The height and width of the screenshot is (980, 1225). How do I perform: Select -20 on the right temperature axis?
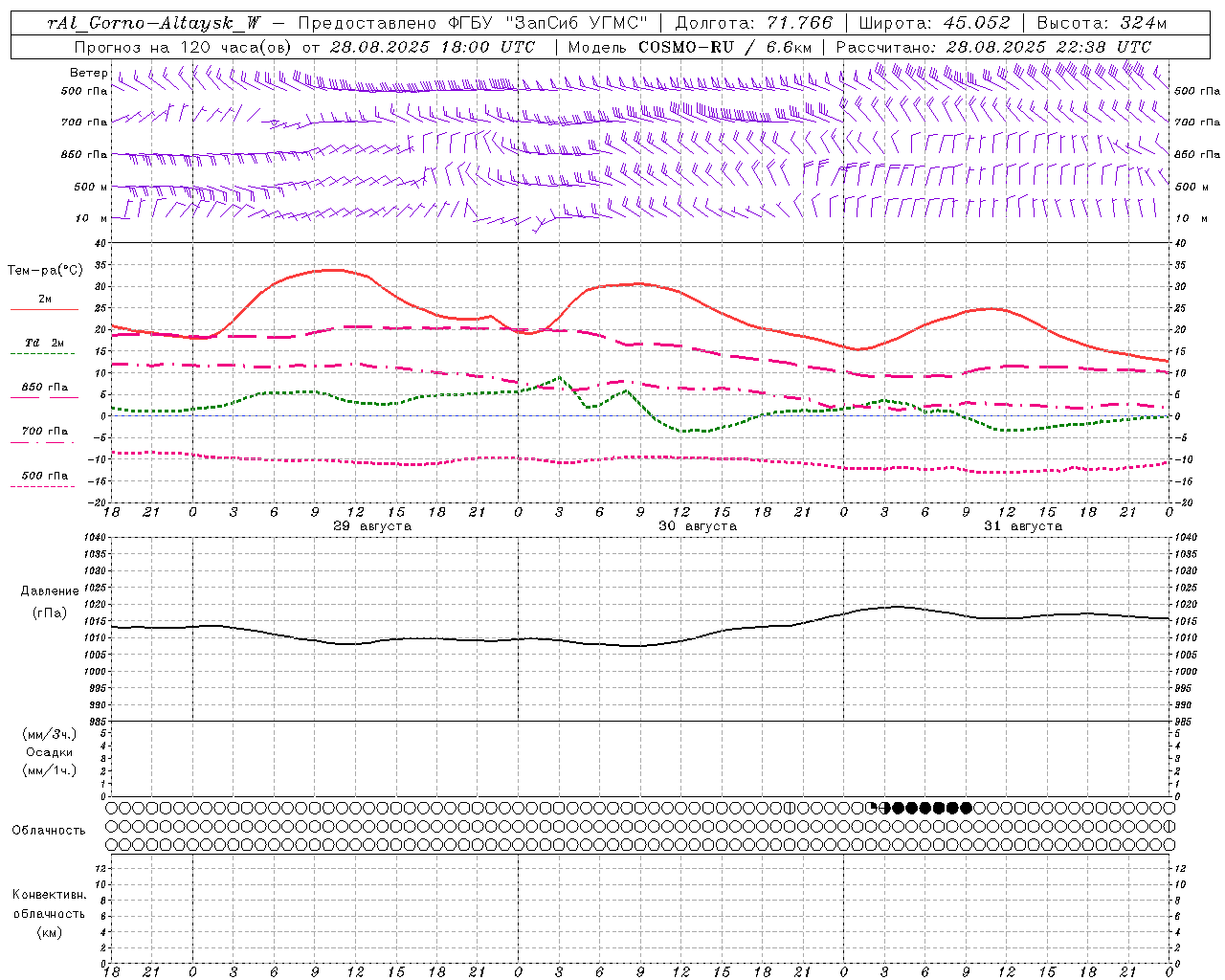pyautogui.click(x=1182, y=502)
